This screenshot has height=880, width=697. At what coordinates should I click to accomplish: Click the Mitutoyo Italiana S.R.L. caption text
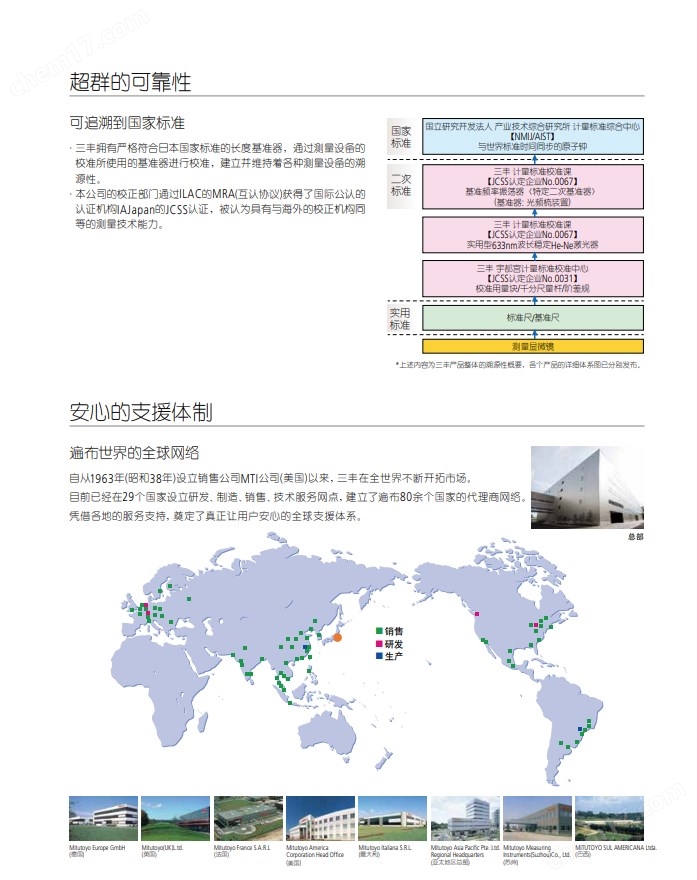[x=386, y=847]
